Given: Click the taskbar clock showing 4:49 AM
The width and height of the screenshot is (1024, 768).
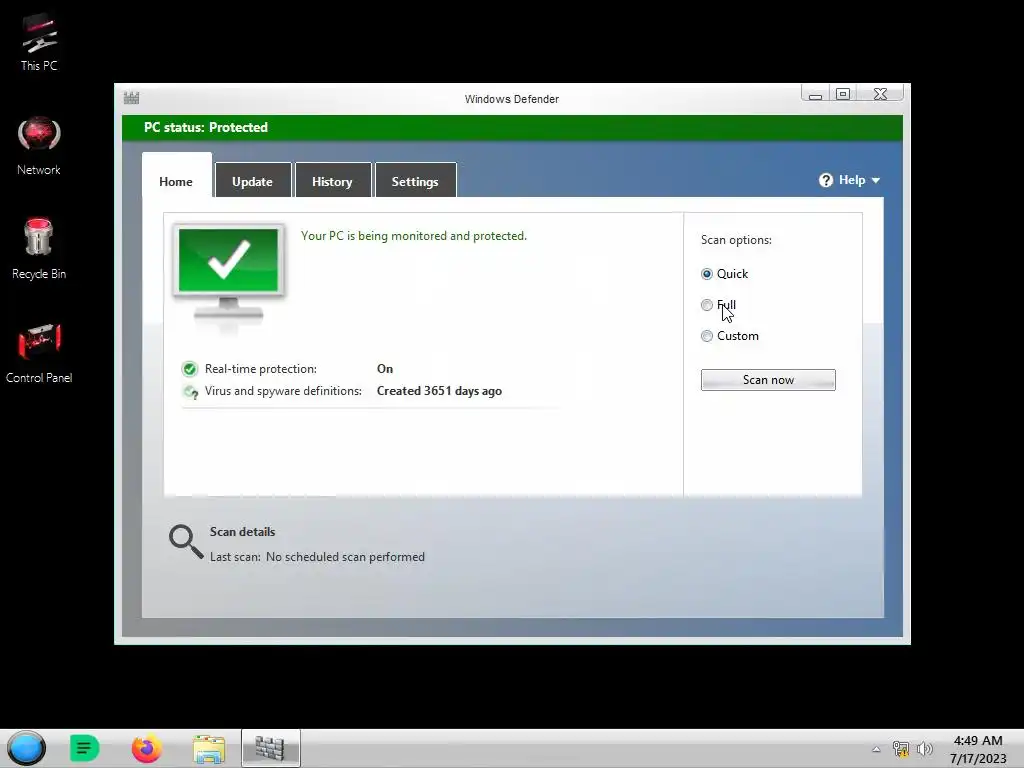Looking at the screenshot, I should 978,741.
